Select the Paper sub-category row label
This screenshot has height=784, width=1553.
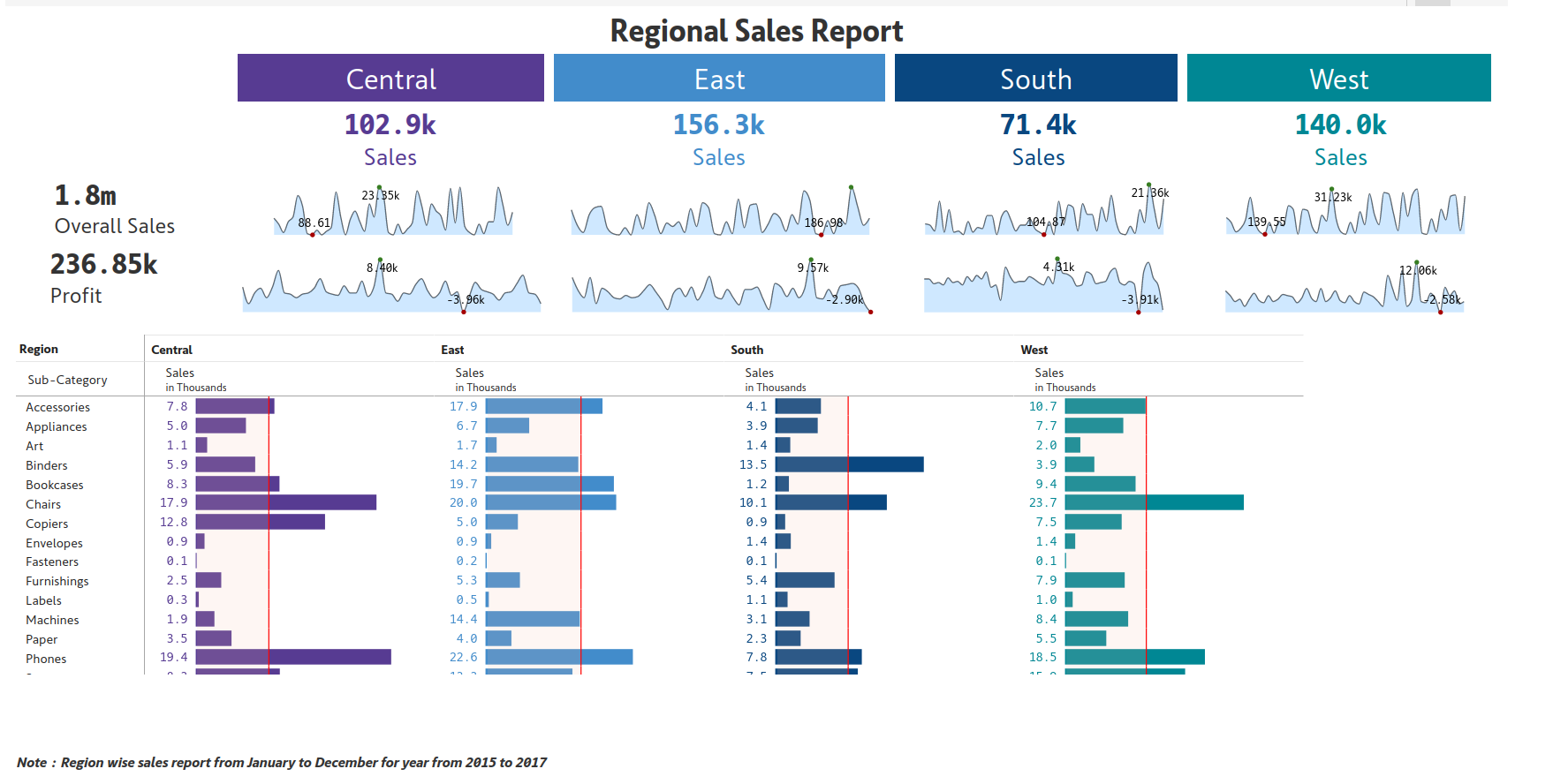42,639
